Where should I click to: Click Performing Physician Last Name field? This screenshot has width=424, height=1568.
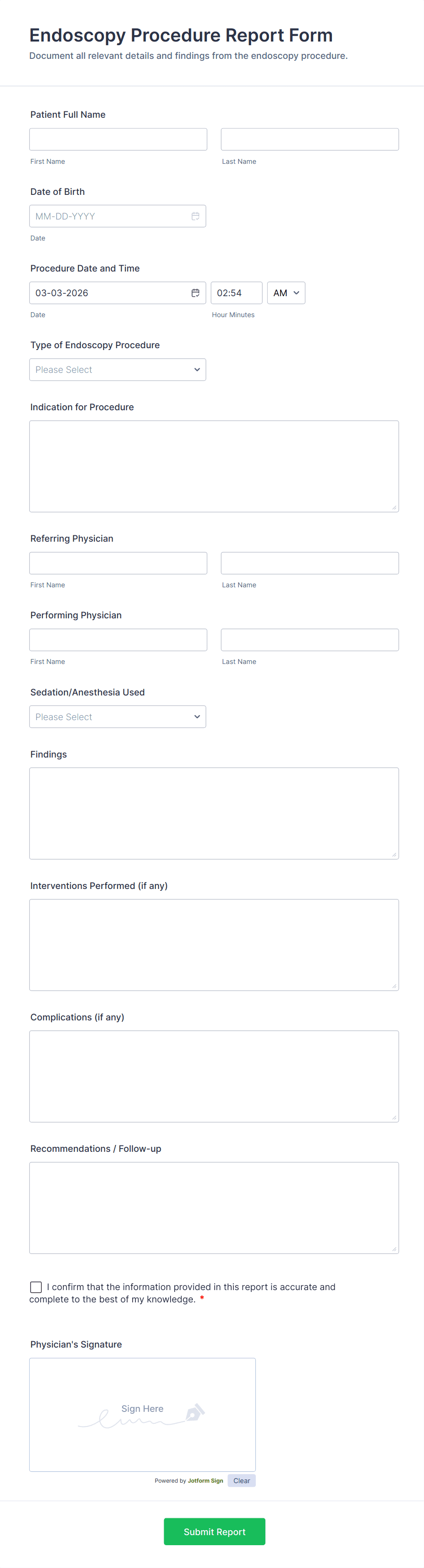point(310,640)
